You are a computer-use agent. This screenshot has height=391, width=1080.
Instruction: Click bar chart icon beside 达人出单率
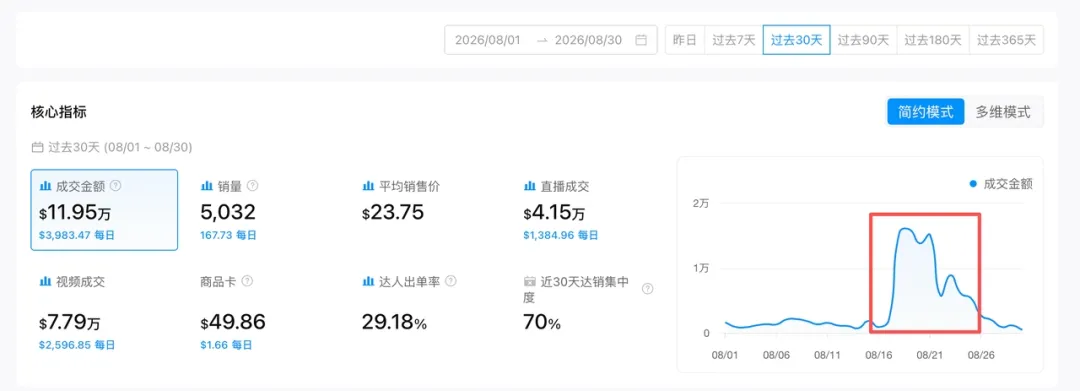[x=368, y=282]
